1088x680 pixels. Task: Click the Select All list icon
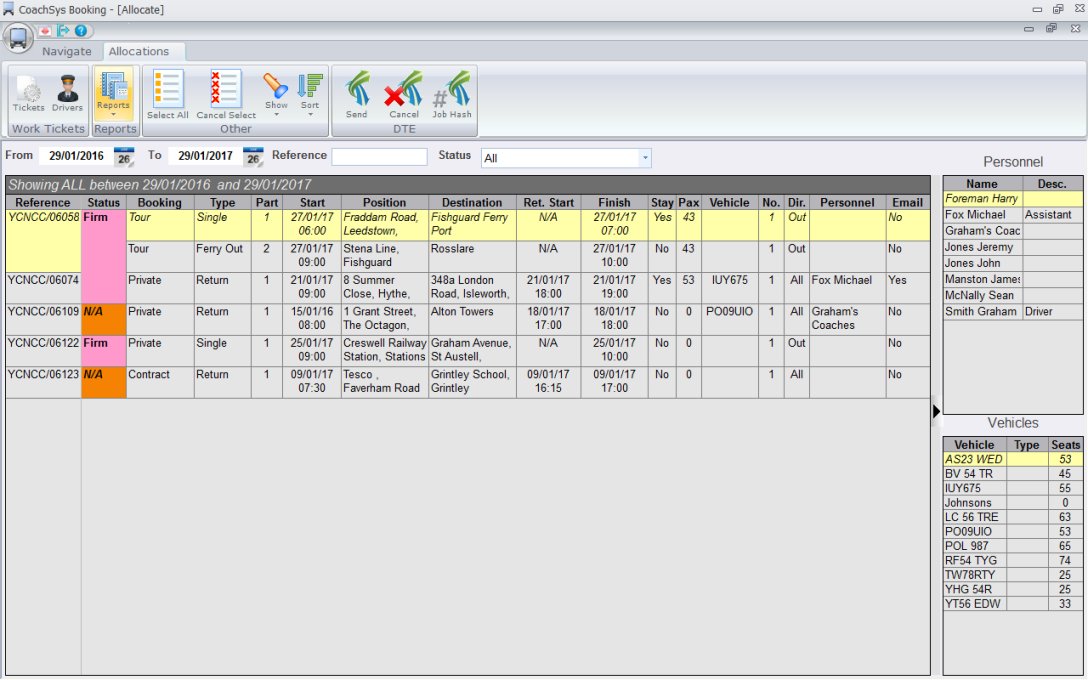[x=167, y=93]
